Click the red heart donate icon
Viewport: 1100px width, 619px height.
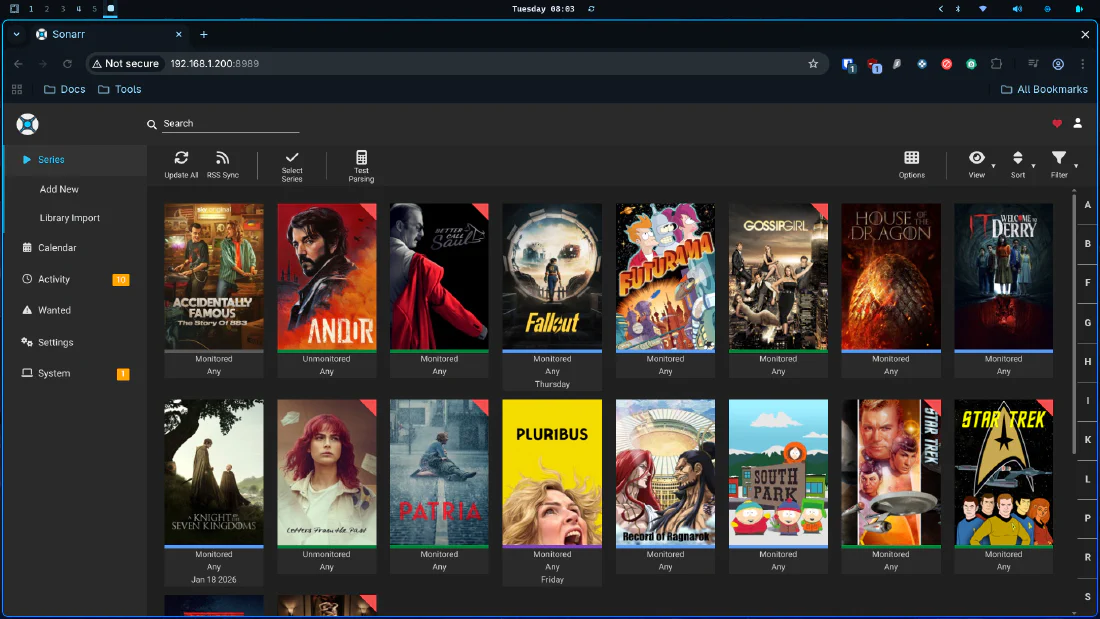tap(1057, 124)
